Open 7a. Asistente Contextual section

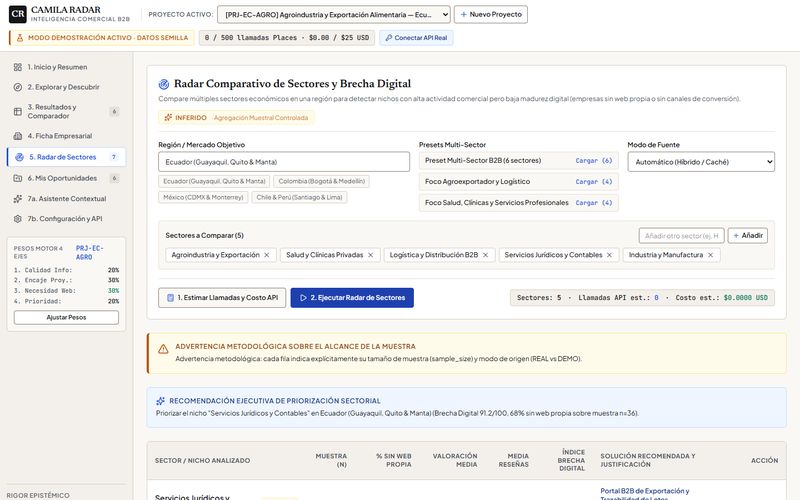tap(66, 198)
